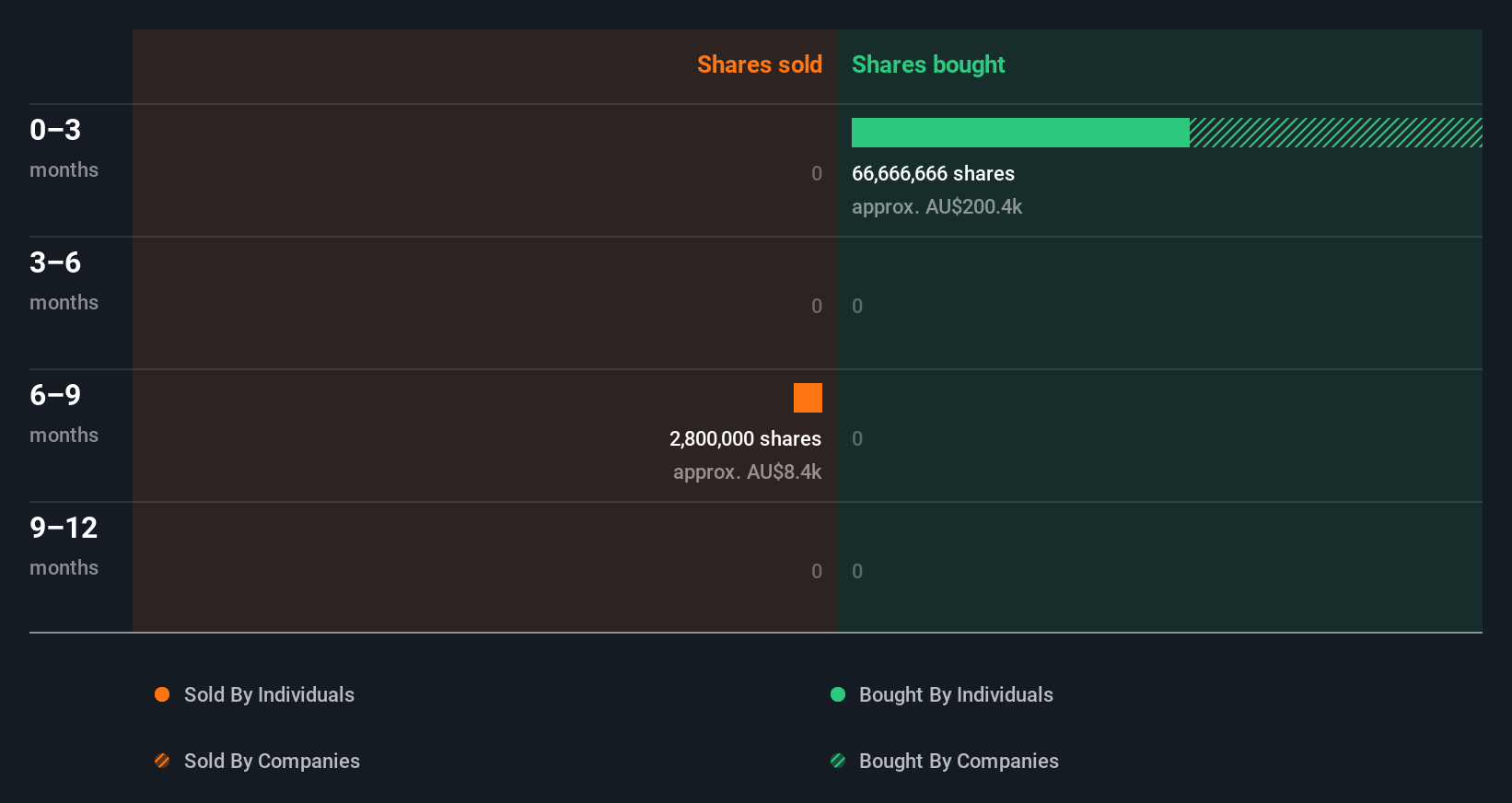Click the hatched green bar segment for 0–3 months
The width and height of the screenshot is (1512, 803).
1336,133
